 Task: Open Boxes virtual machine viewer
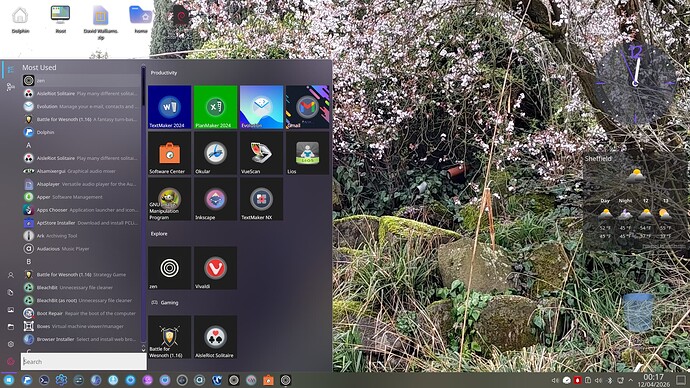pyautogui.click(x=81, y=326)
